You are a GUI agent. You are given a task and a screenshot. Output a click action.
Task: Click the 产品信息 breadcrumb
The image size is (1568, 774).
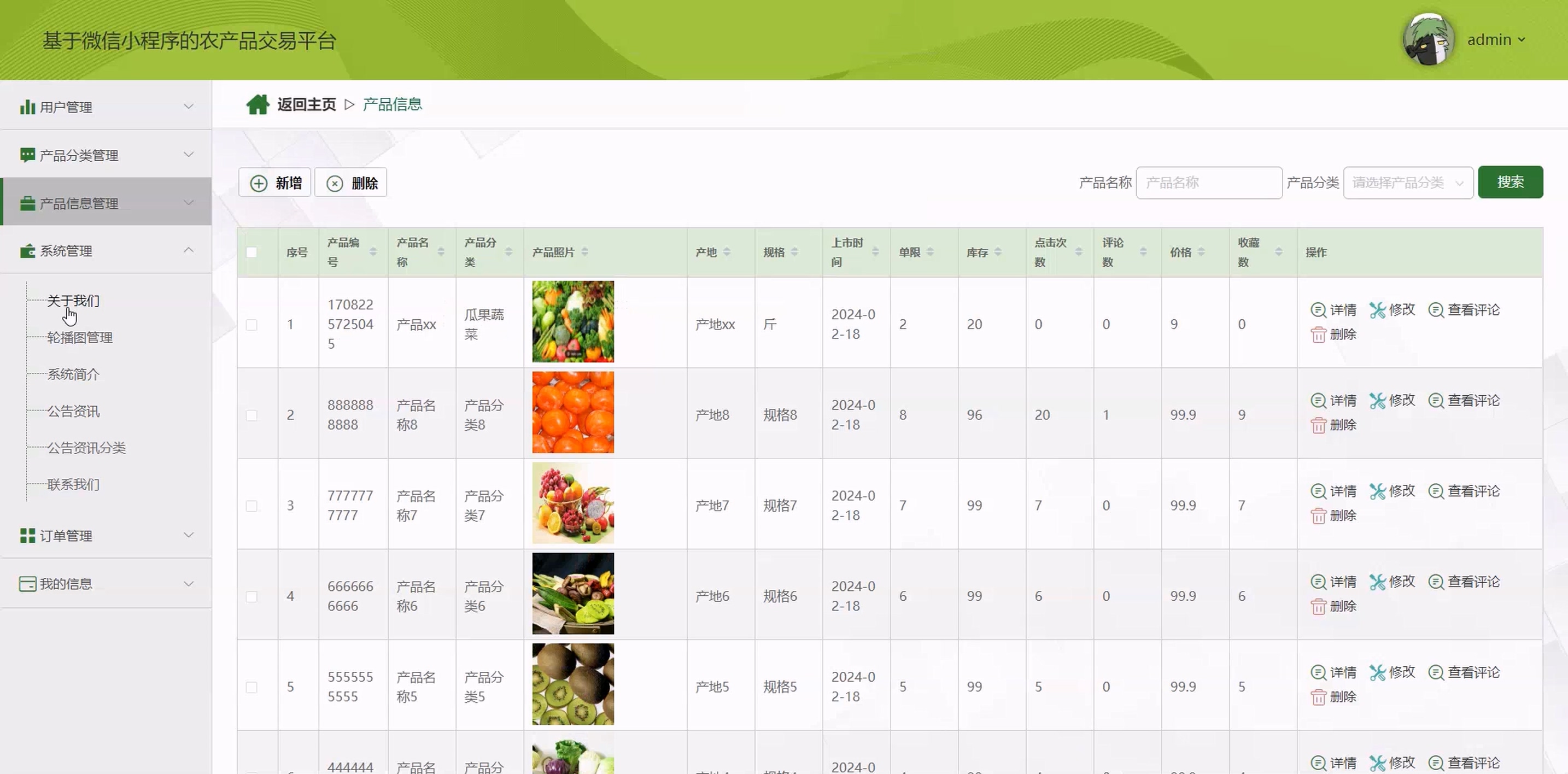[392, 104]
